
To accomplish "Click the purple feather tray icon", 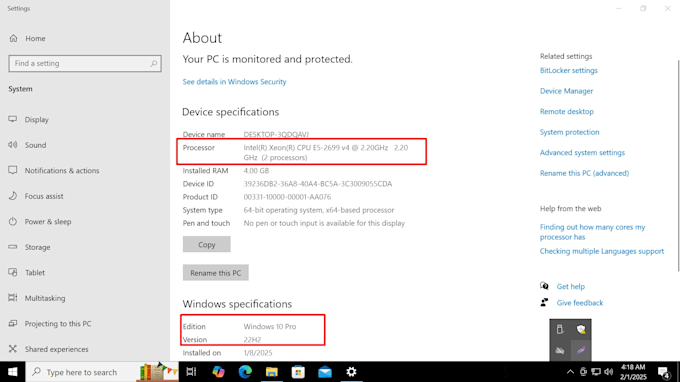I will [581, 350].
